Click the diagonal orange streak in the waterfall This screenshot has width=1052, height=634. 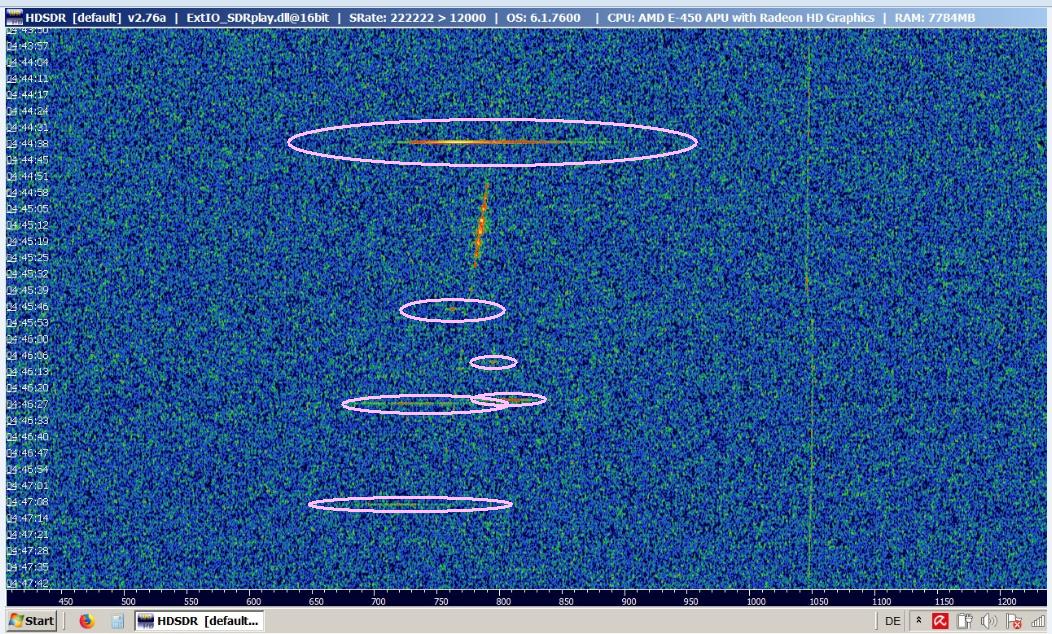[480, 228]
